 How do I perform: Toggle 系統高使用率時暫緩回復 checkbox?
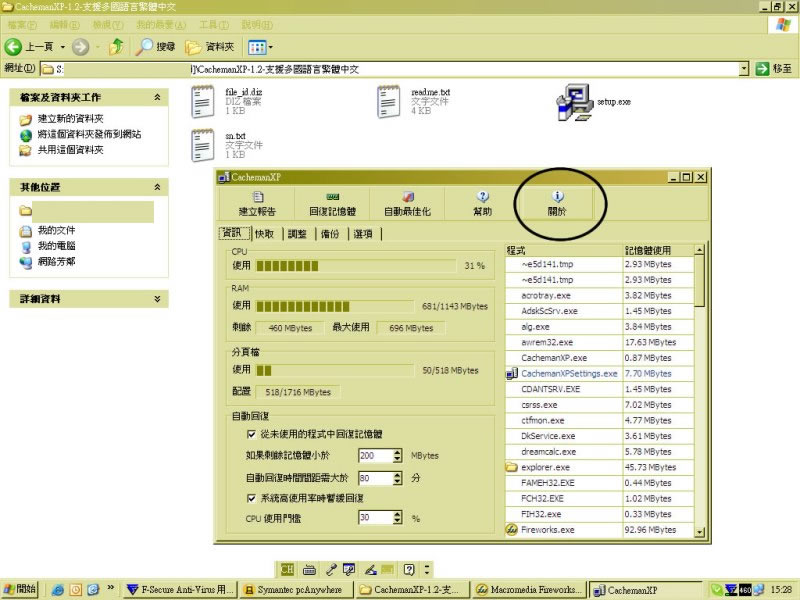[251, 498]
